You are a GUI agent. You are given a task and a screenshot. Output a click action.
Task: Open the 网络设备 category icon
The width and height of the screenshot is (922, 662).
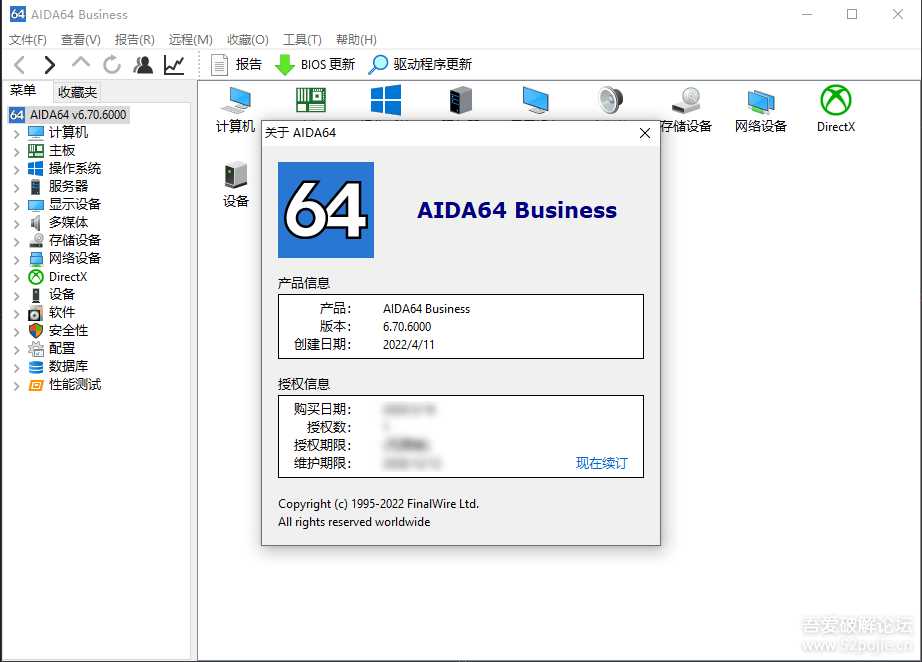point(761,103)
